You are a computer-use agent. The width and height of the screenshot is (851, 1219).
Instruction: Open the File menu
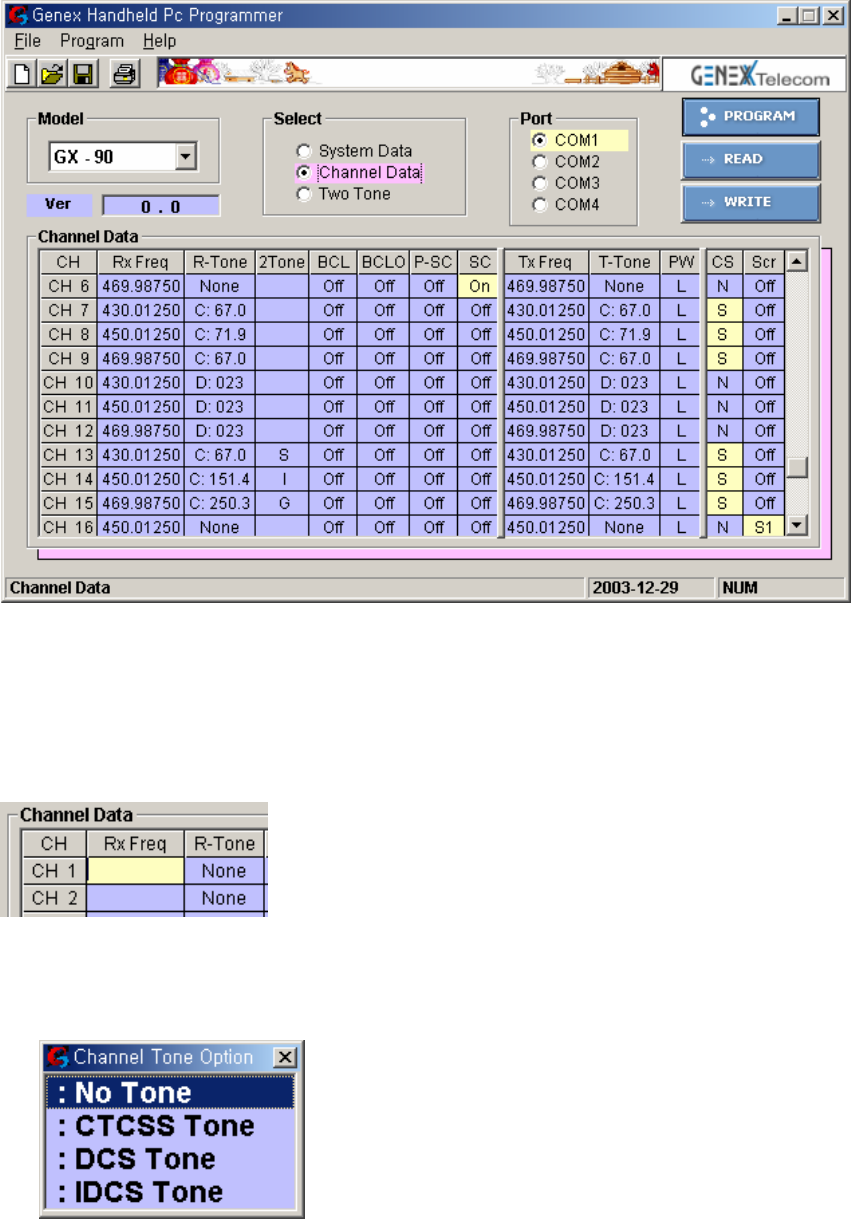pos(27,41)
